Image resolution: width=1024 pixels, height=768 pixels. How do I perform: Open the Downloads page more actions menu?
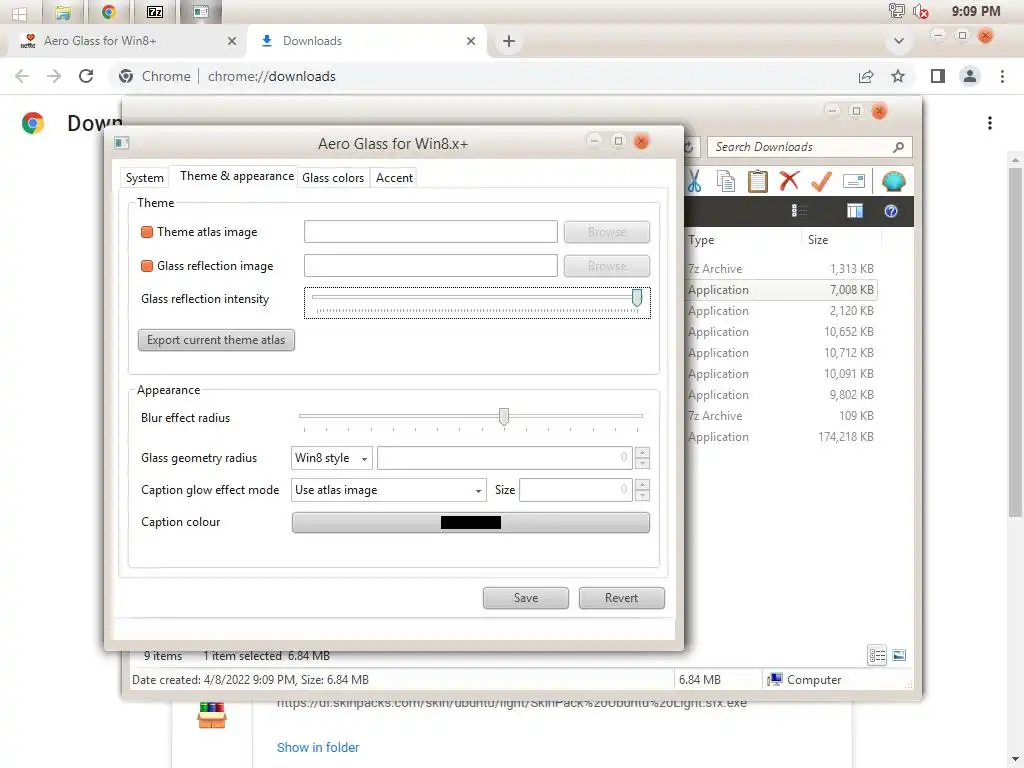coord(990,123)
